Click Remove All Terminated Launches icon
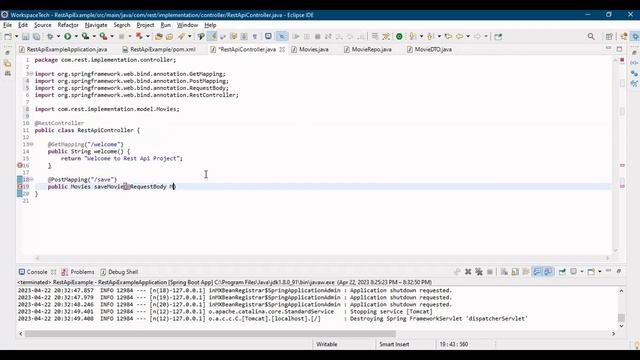Screen dimensions: 640x360 tap(479, 272)
